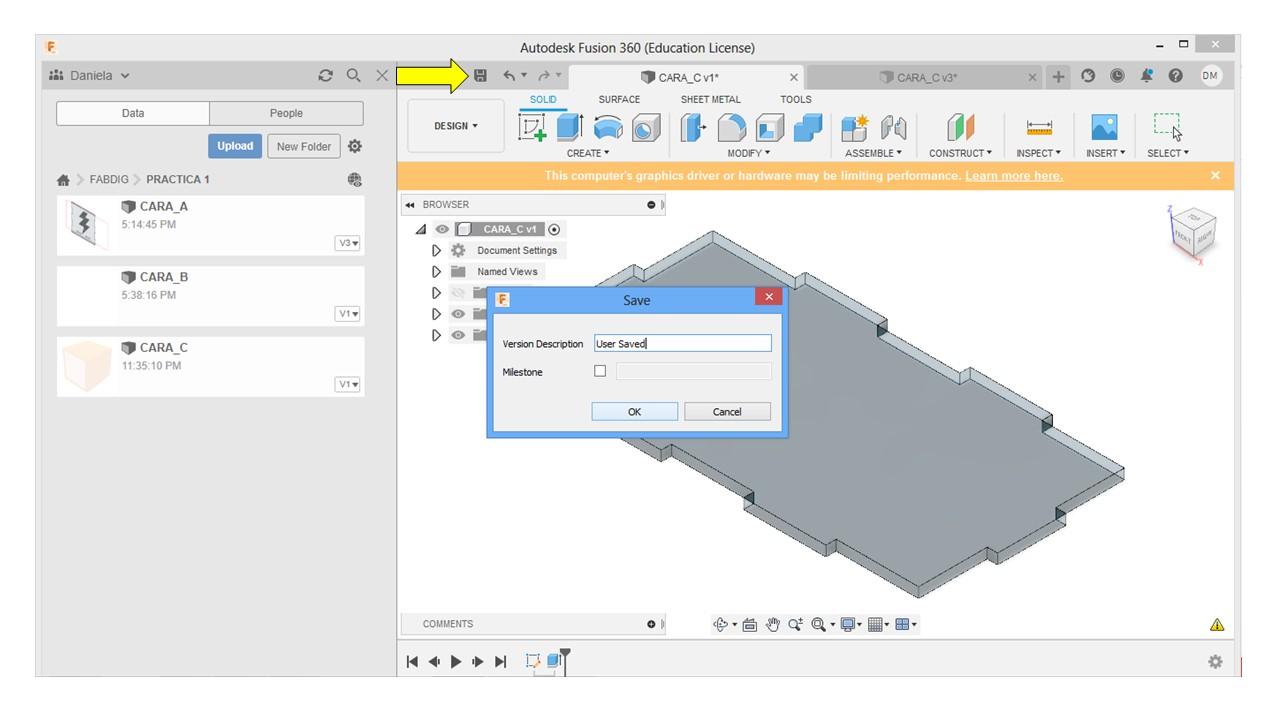Switch to the SHEET METAL tab
Viewport: 1280px width, 720px height.
711,99
